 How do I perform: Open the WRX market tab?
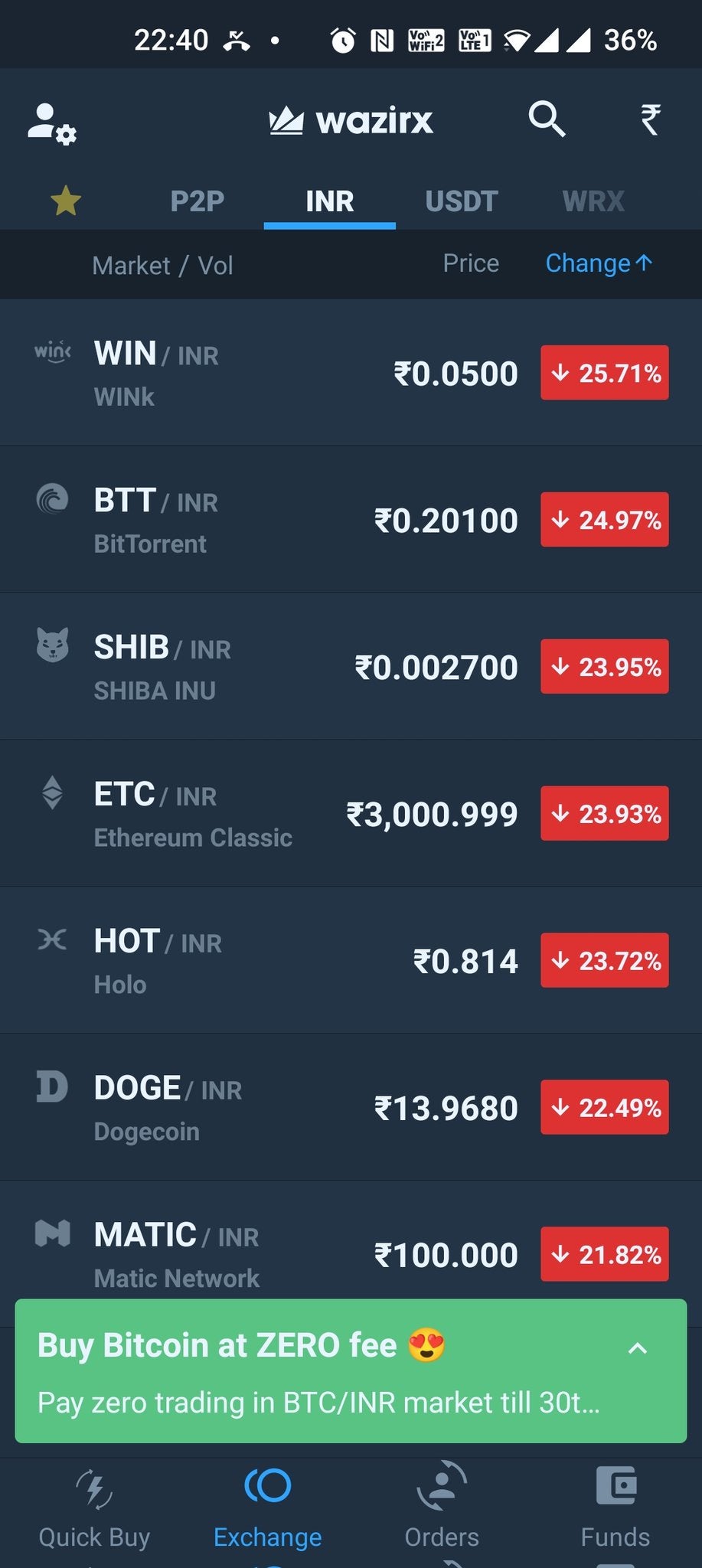point(593,201)
